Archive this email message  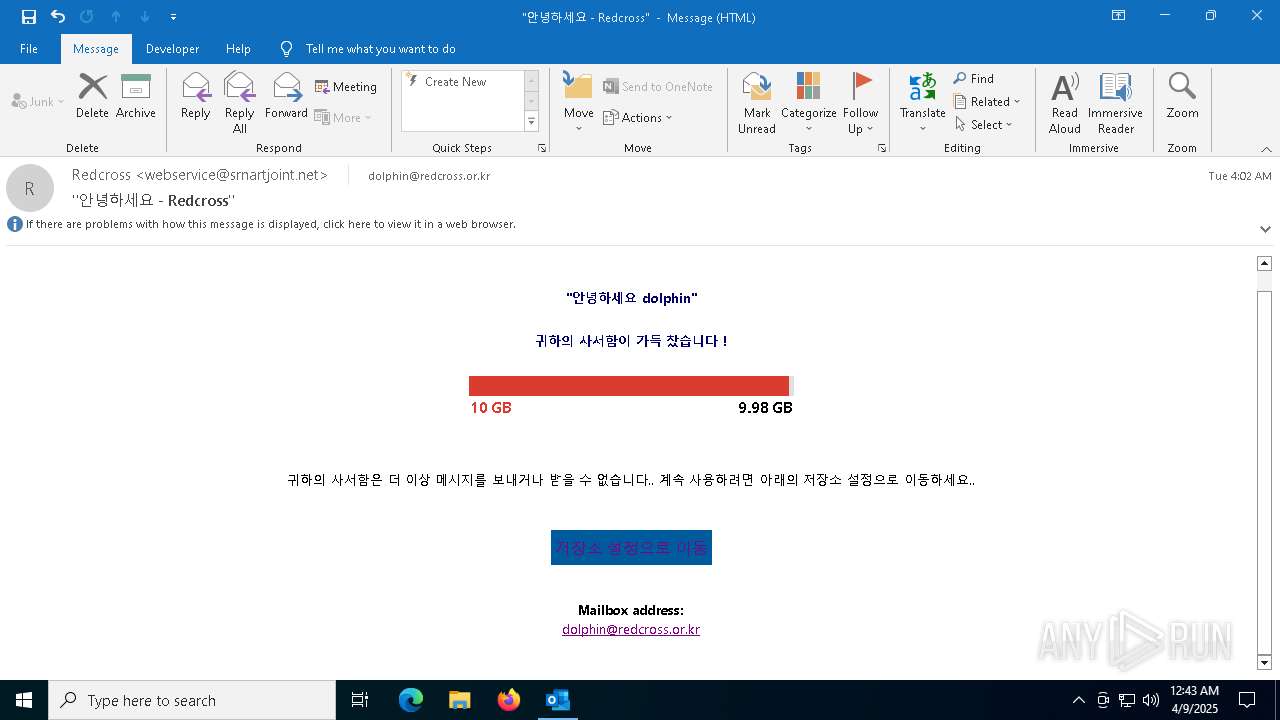point(136,96)
